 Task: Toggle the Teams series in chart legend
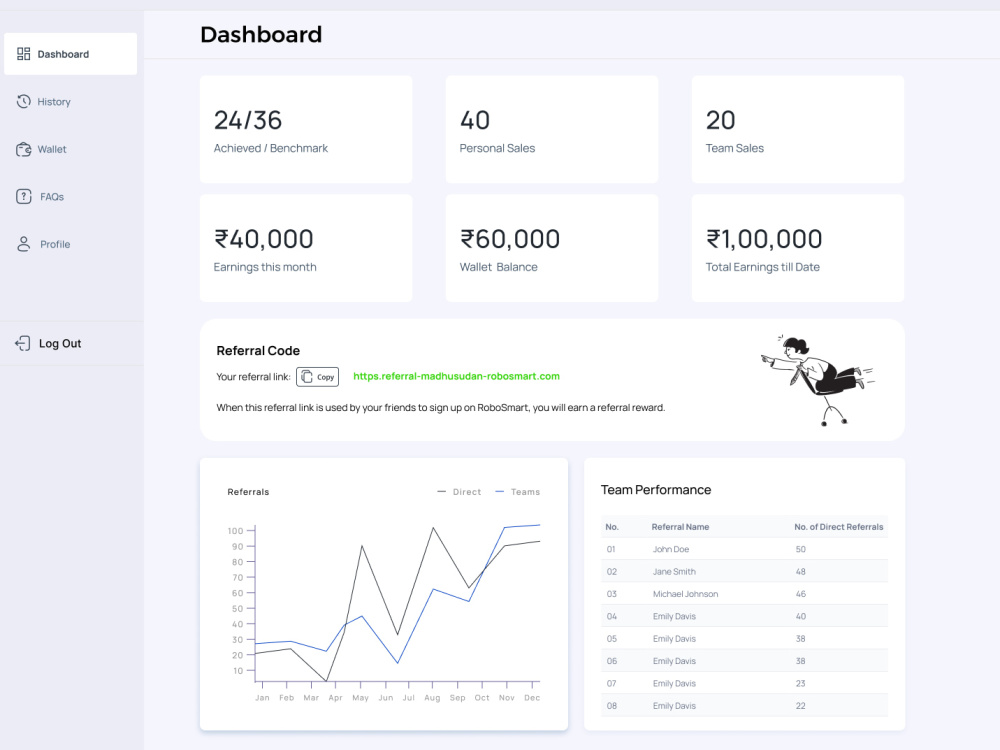pos(518,492)
